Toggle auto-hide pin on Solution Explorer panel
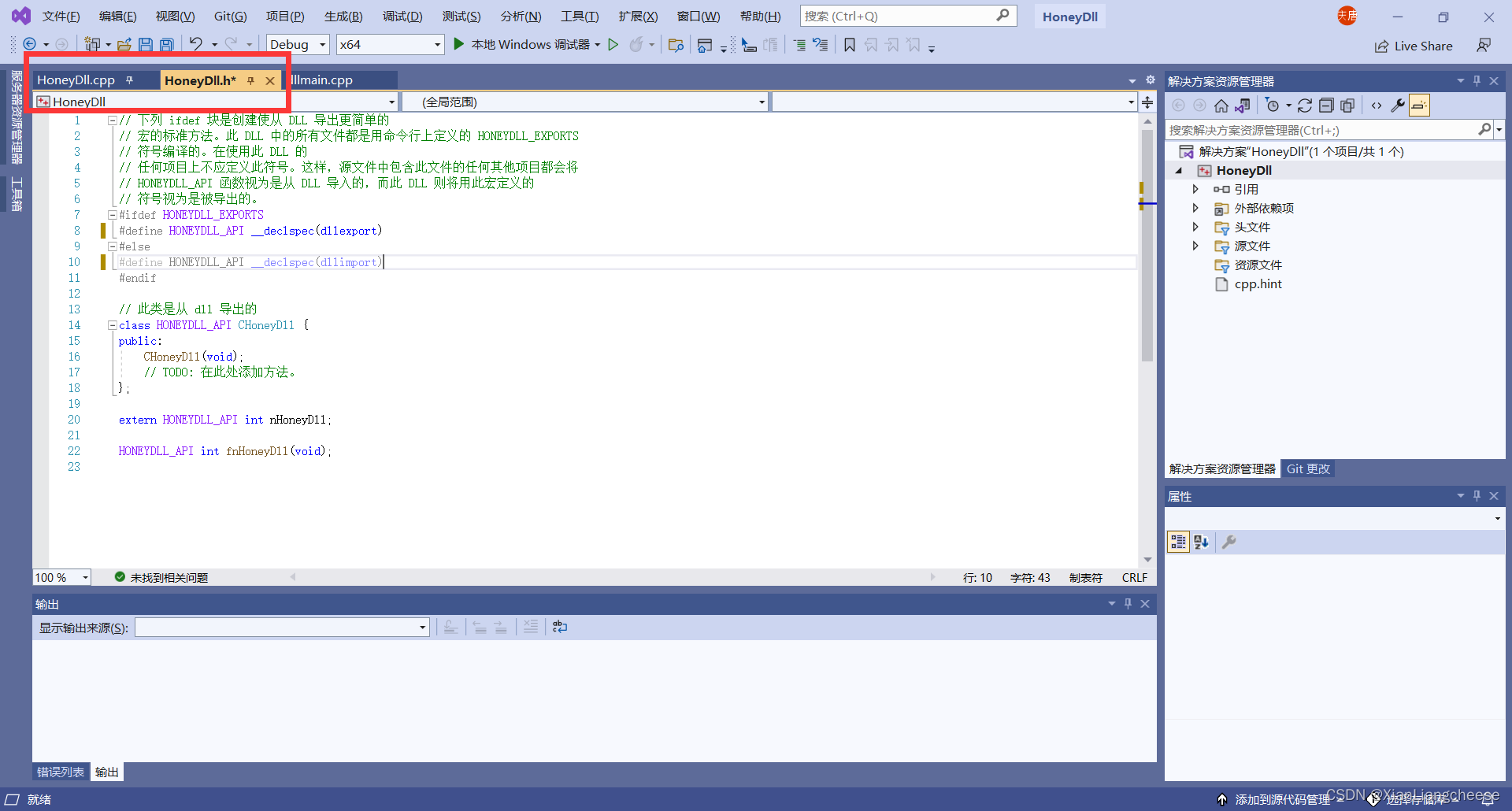 click(x=1477, y=80)
